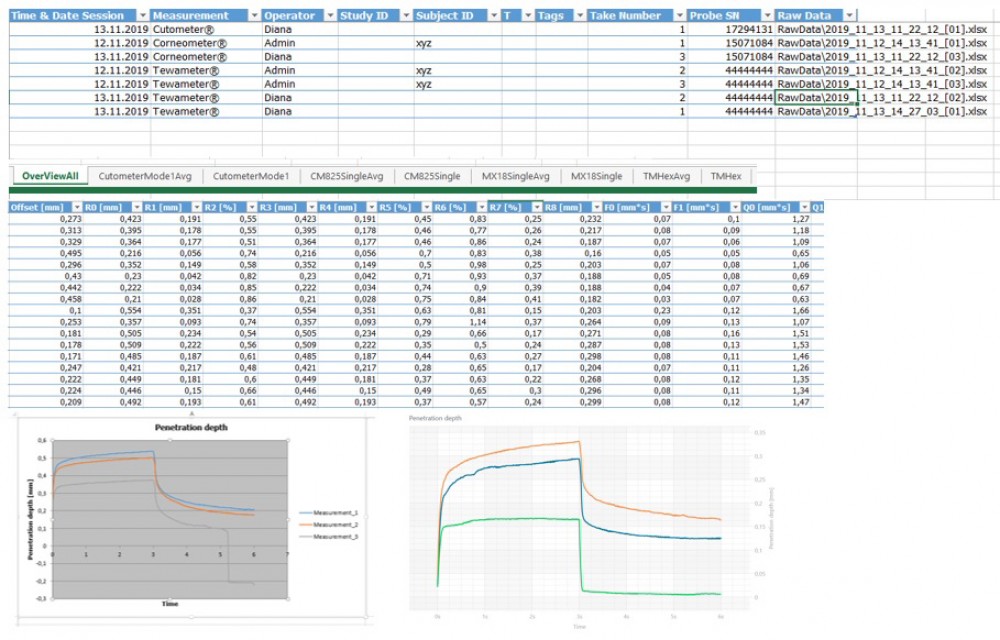The height and width of the screenshot is (640, 1000).
Task: Open the Subject ID filter dropdown
Action: pyautogui.click(x=492, y=16)
